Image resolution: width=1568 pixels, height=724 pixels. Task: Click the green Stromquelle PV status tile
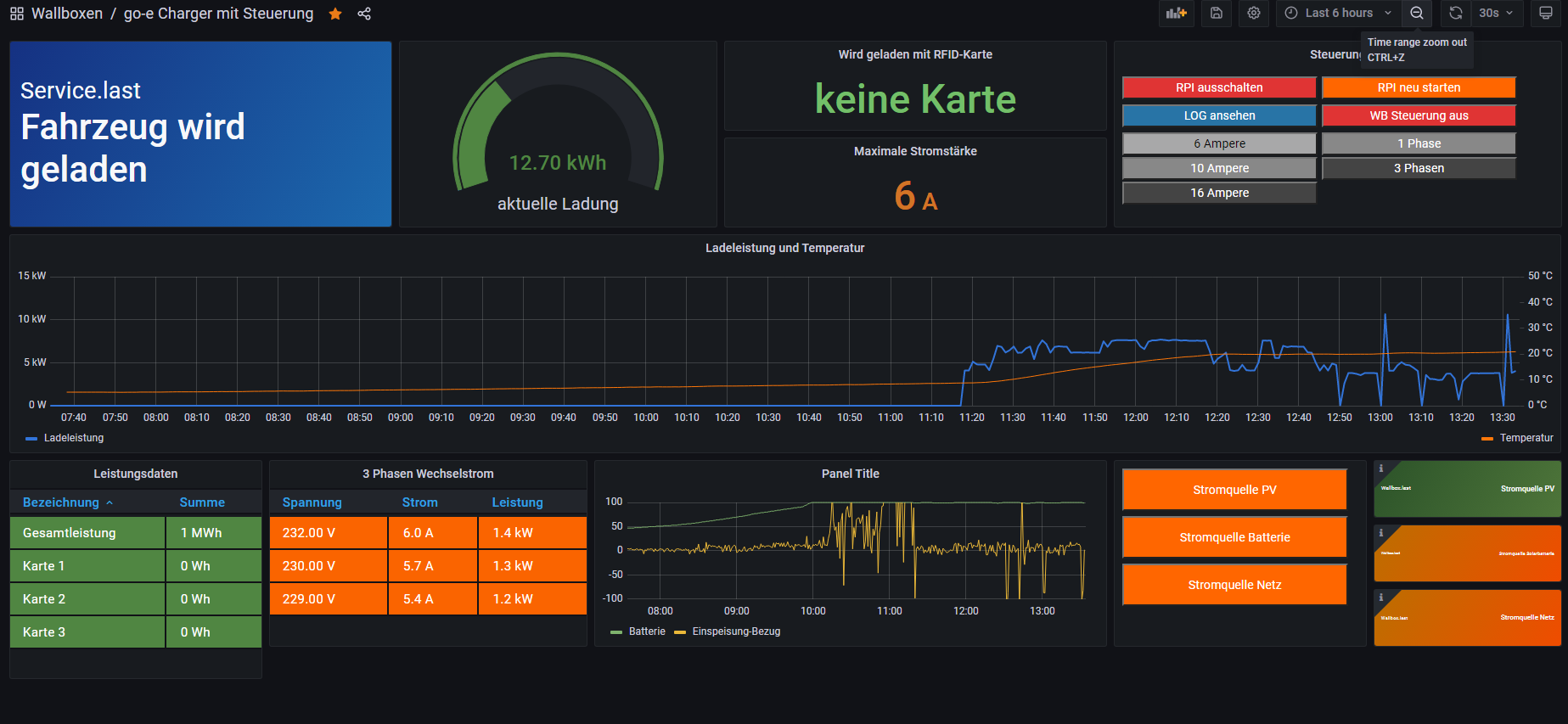(1467, 489)
